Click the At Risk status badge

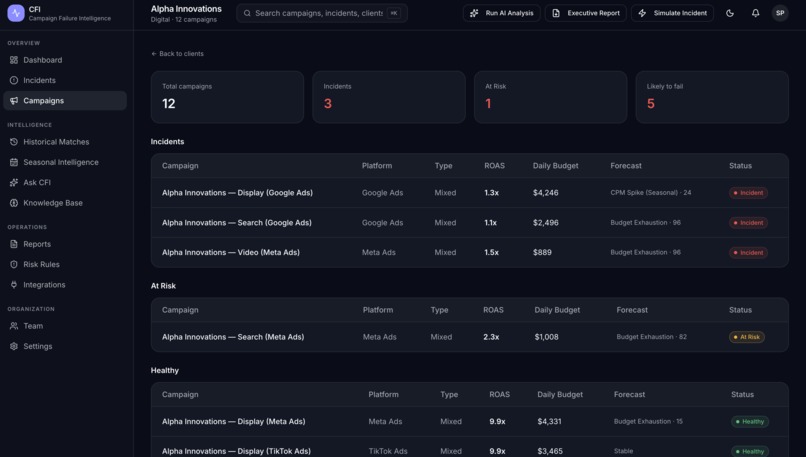[x=747, y=337]
